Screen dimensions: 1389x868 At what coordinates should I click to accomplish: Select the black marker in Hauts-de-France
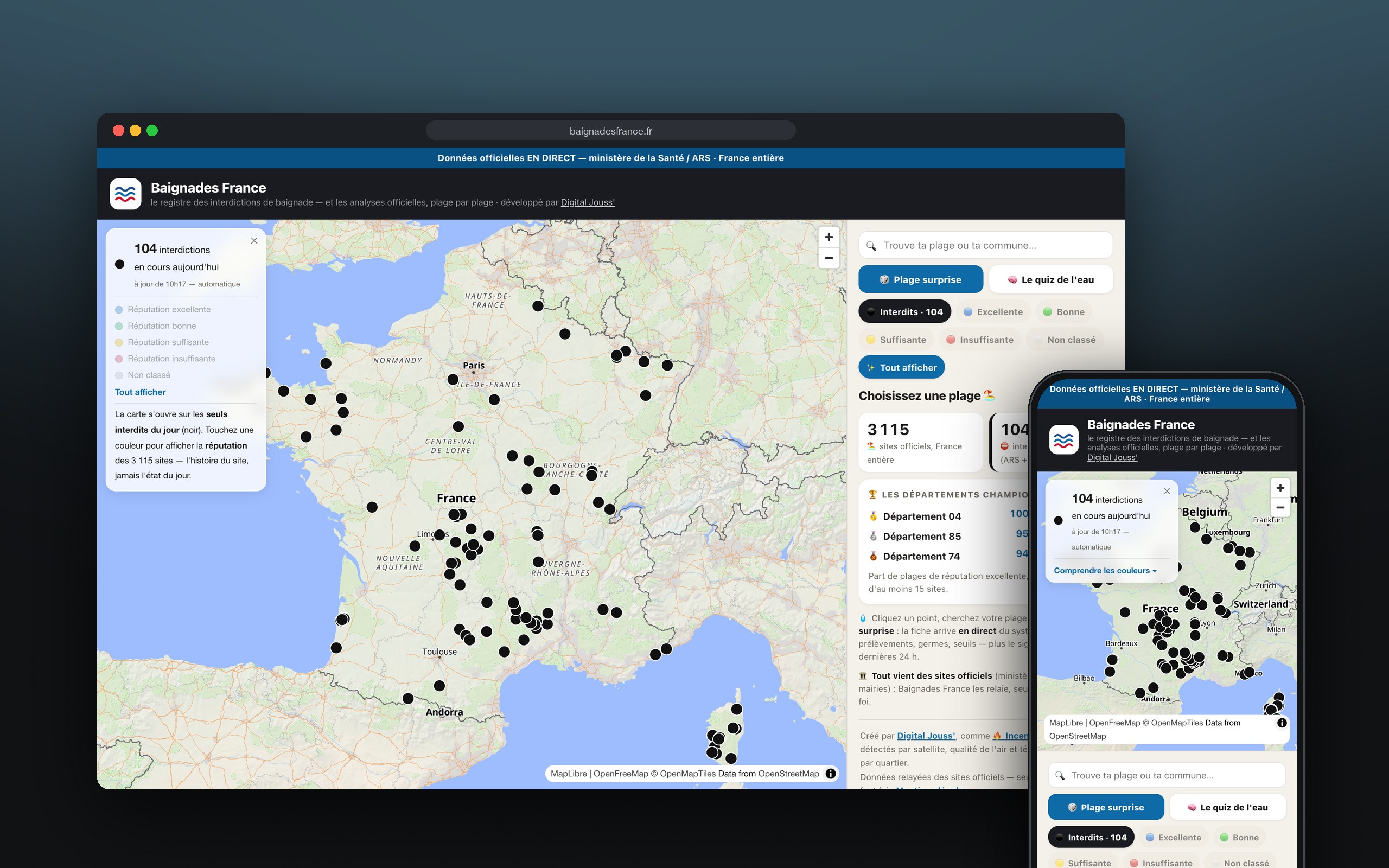click(538, 306)
